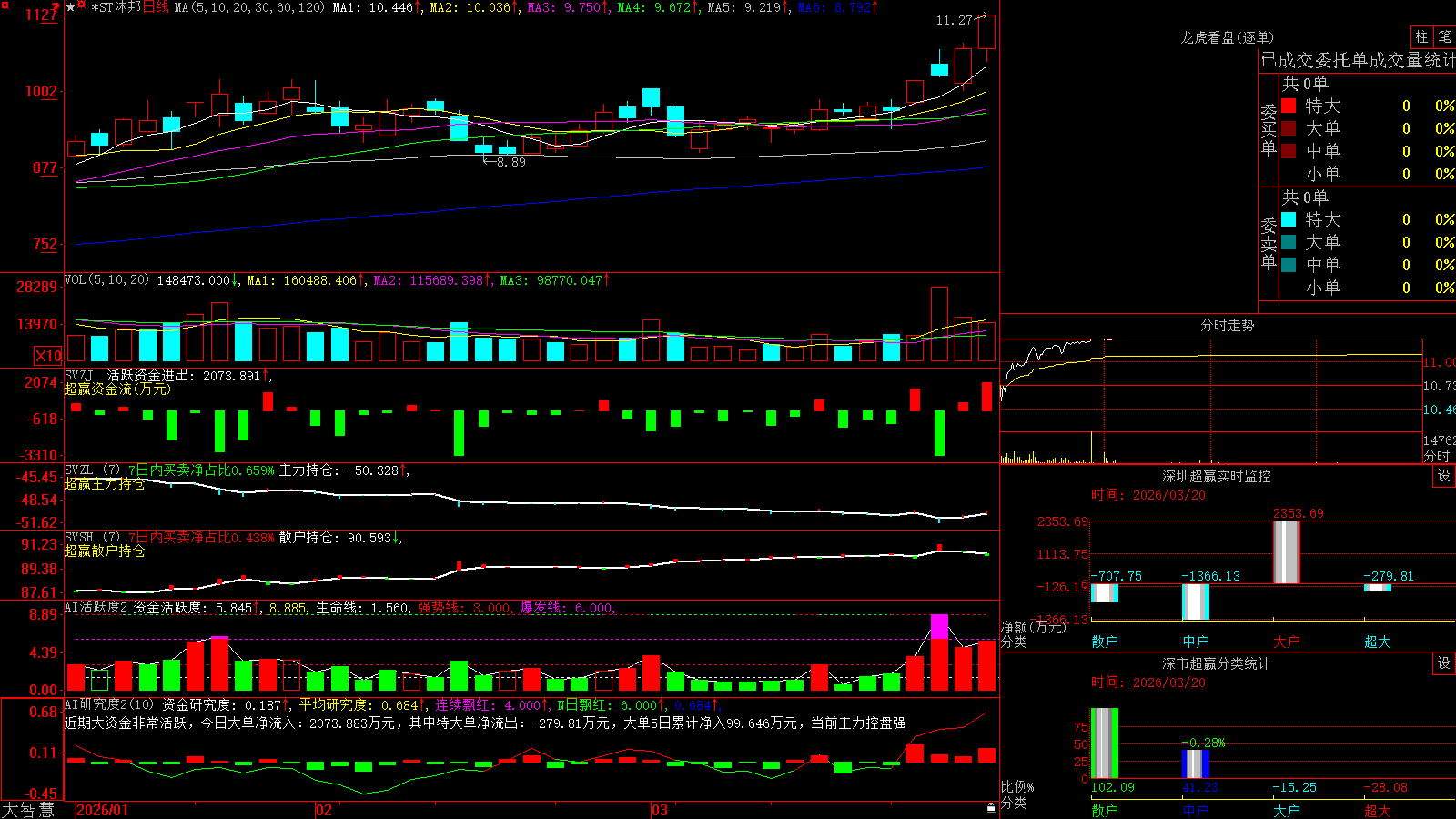Click the 深圳超赢实时监控 panel title
The width and height of the screenshot is (1456, 819).
[x=1217, y=476]
